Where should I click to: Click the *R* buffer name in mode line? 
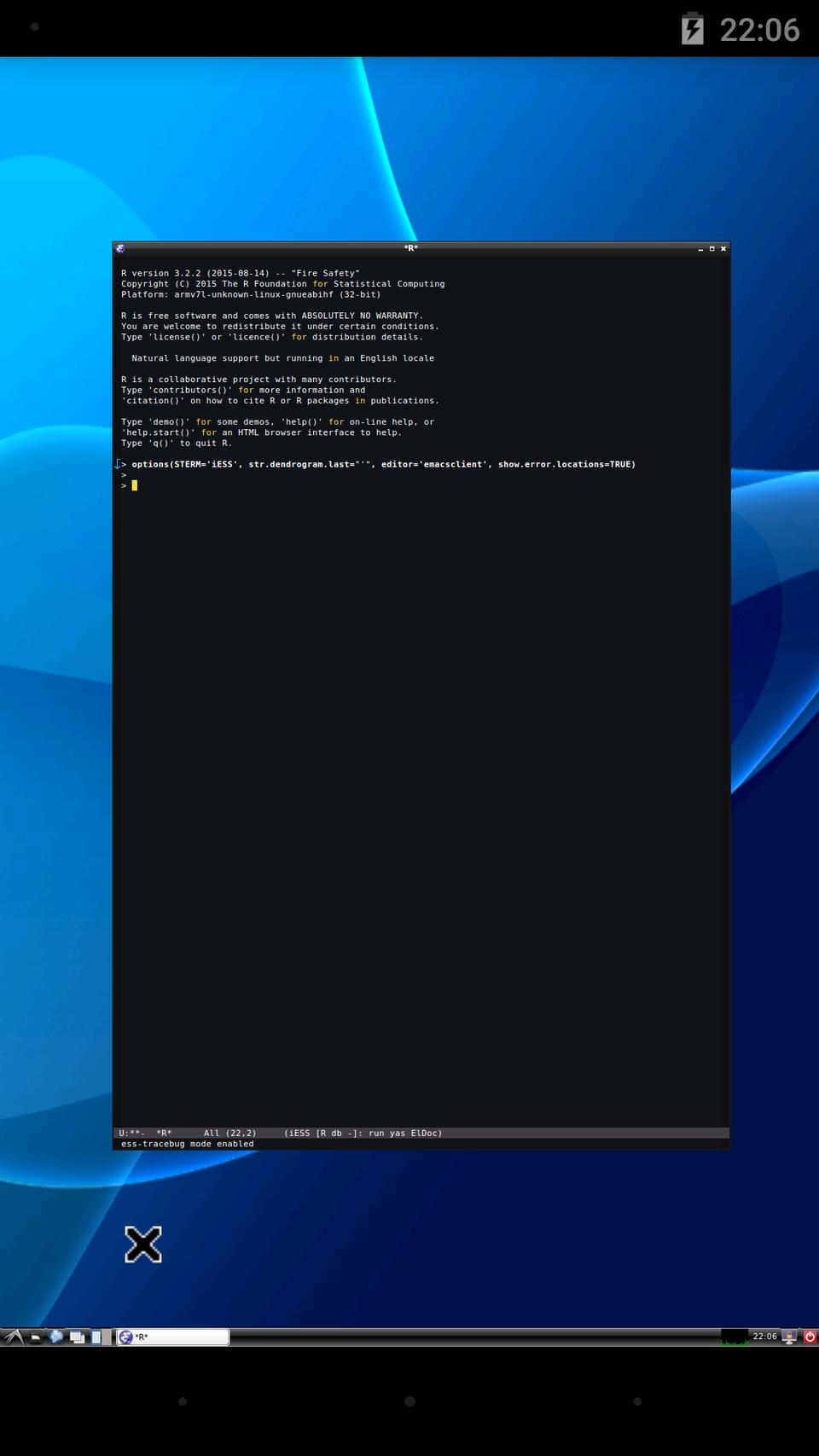pyautogui.click(x=164, y=1133)
